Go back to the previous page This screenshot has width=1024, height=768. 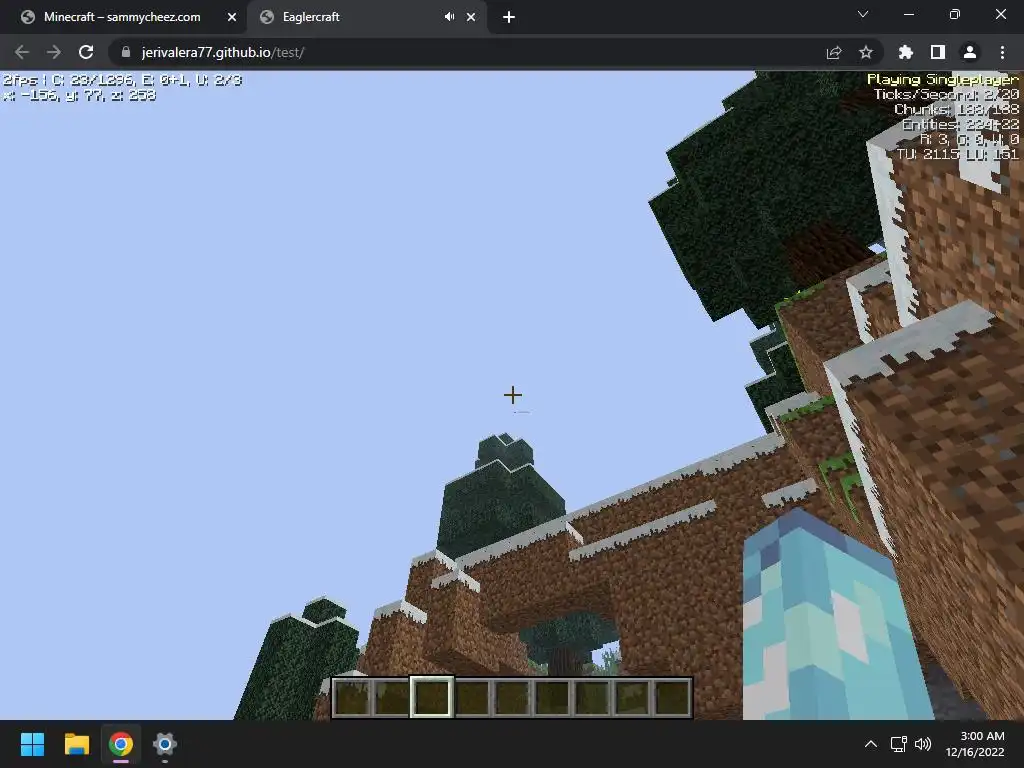coord(22,52)
